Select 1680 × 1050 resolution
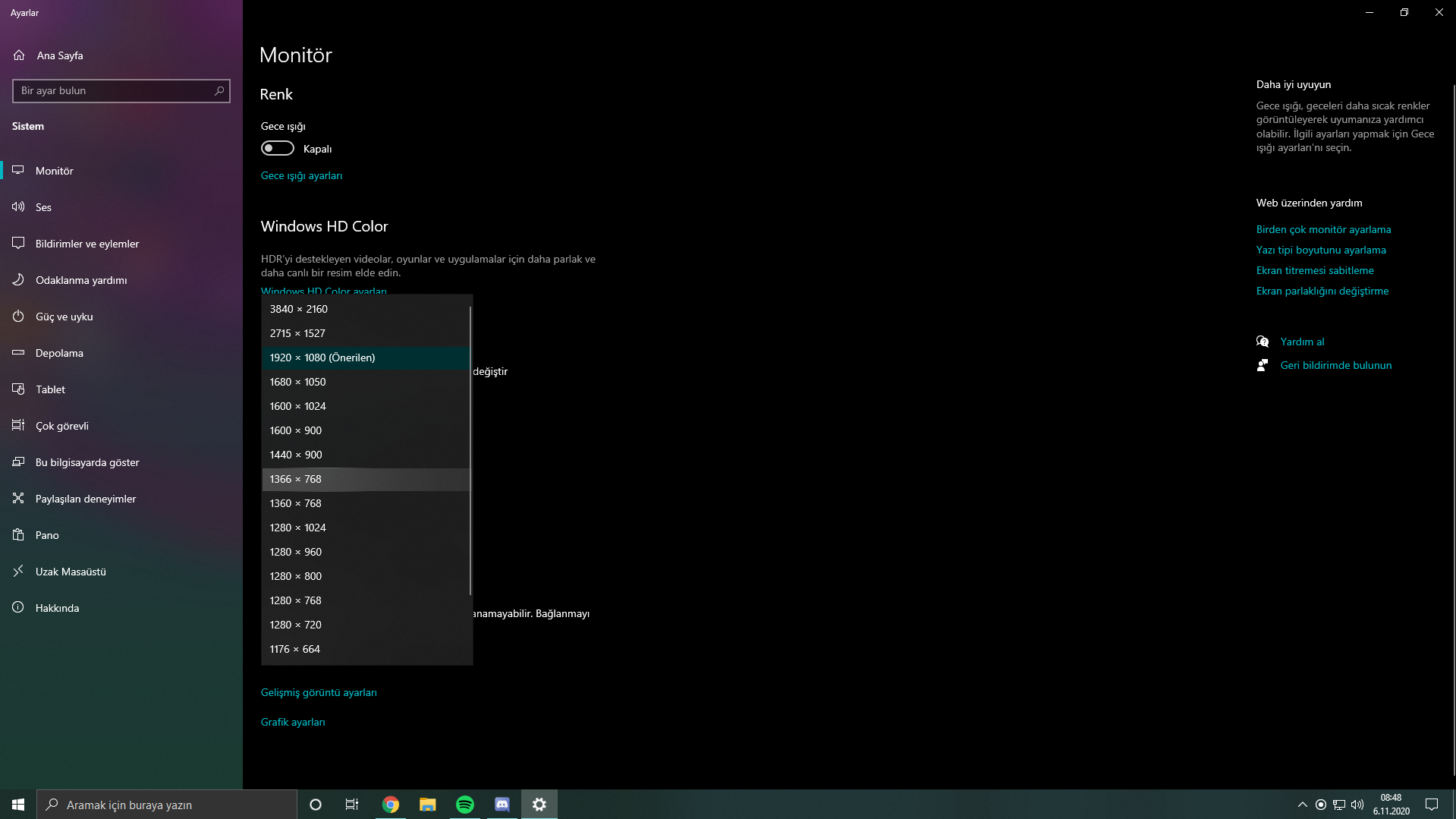 [x=366, y=382]
